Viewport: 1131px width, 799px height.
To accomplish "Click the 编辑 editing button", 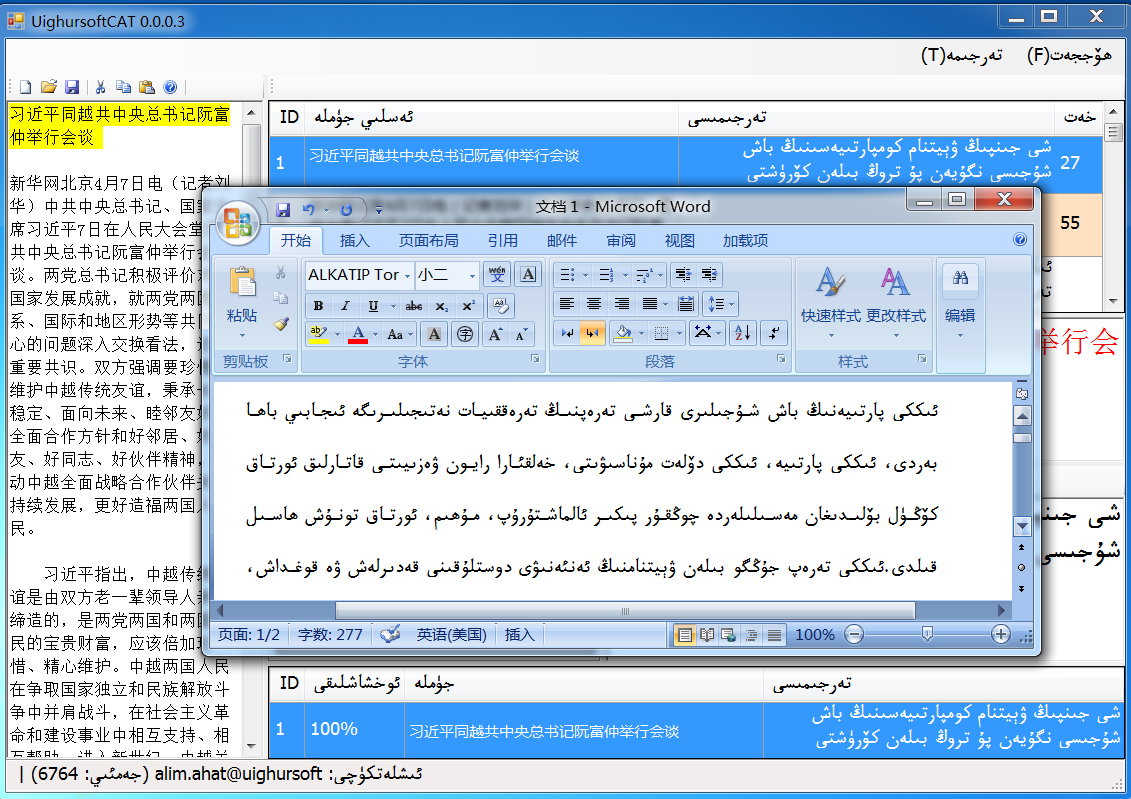I will pyautogui.click(x=960, y=303).
